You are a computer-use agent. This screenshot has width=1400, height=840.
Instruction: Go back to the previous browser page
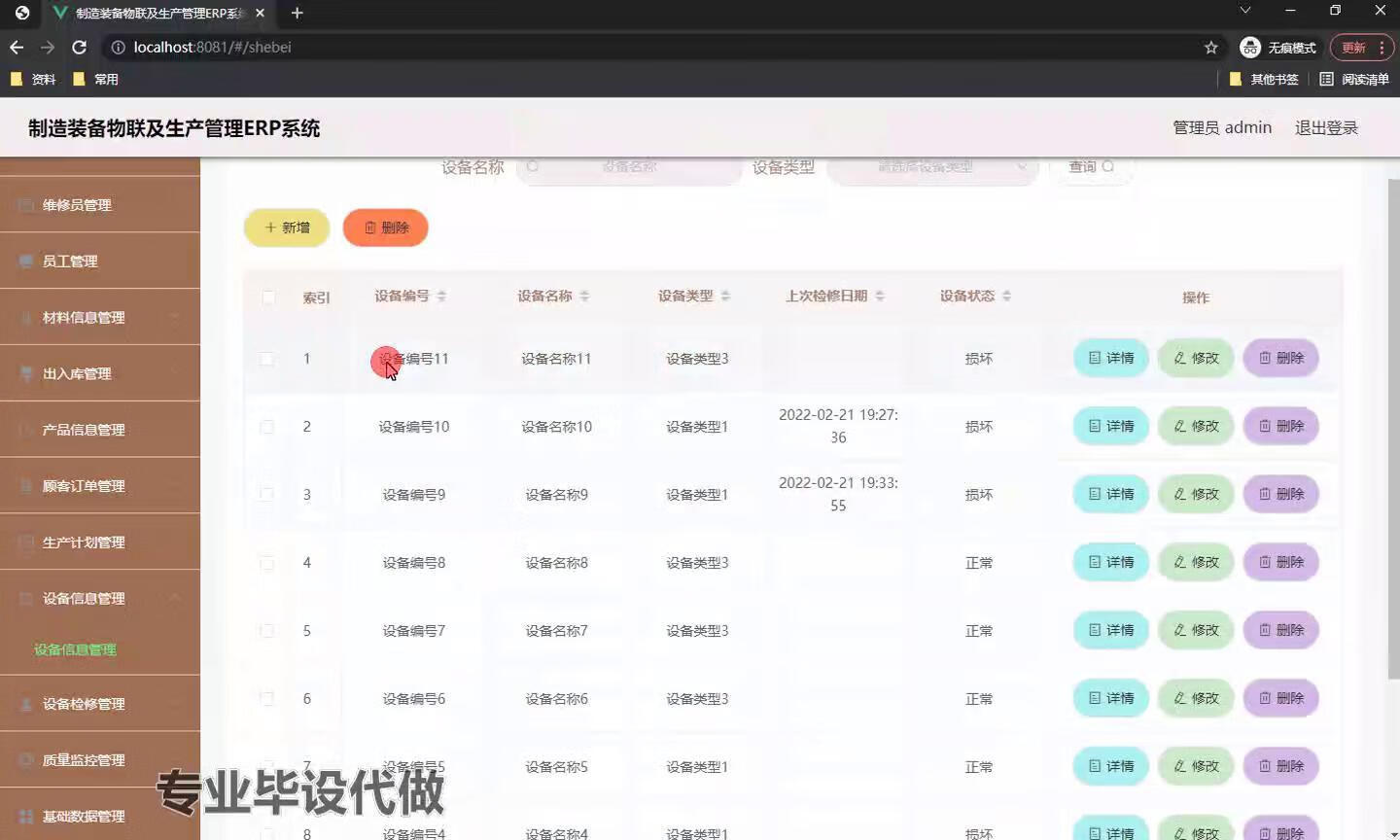17,47
